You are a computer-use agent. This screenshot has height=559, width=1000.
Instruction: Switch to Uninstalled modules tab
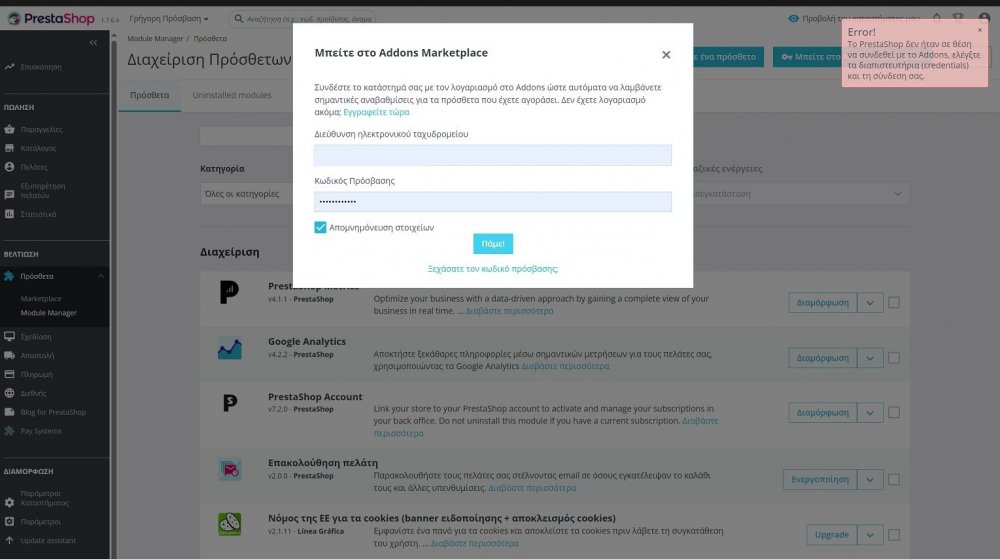232,95
